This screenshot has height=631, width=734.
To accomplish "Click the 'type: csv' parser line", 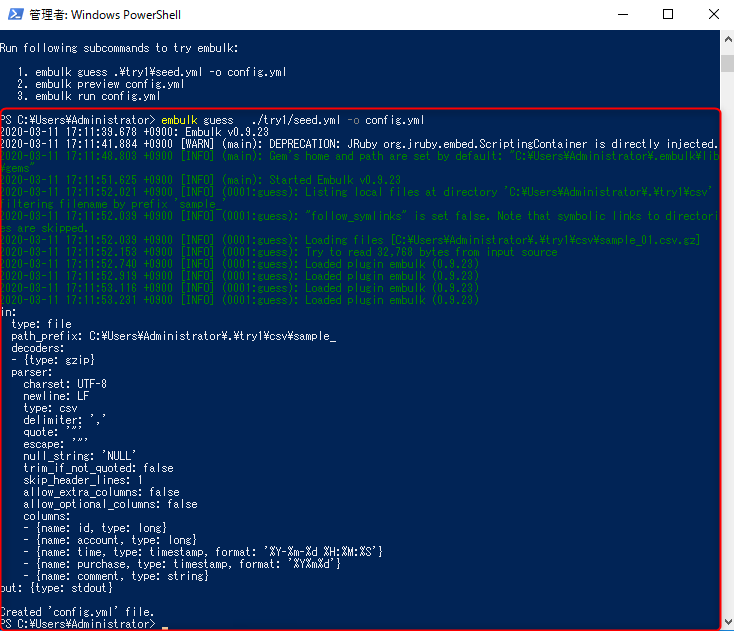I will pyautogui.click(x=50, y=408).
